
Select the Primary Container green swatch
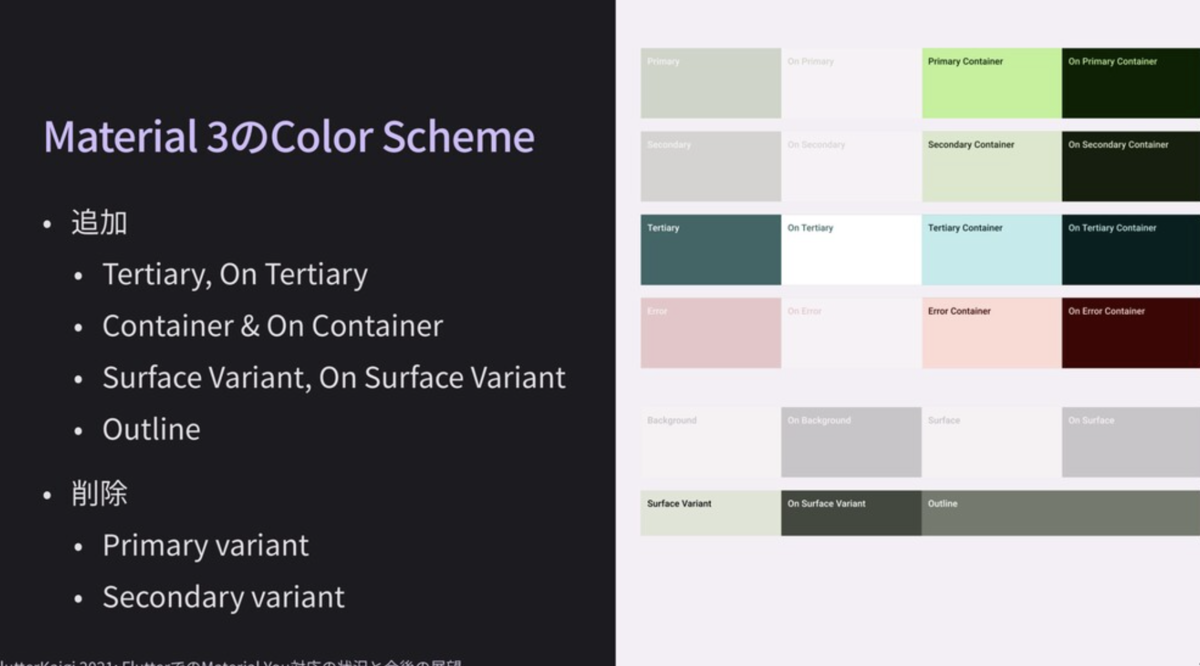click(x=992, y=83)
